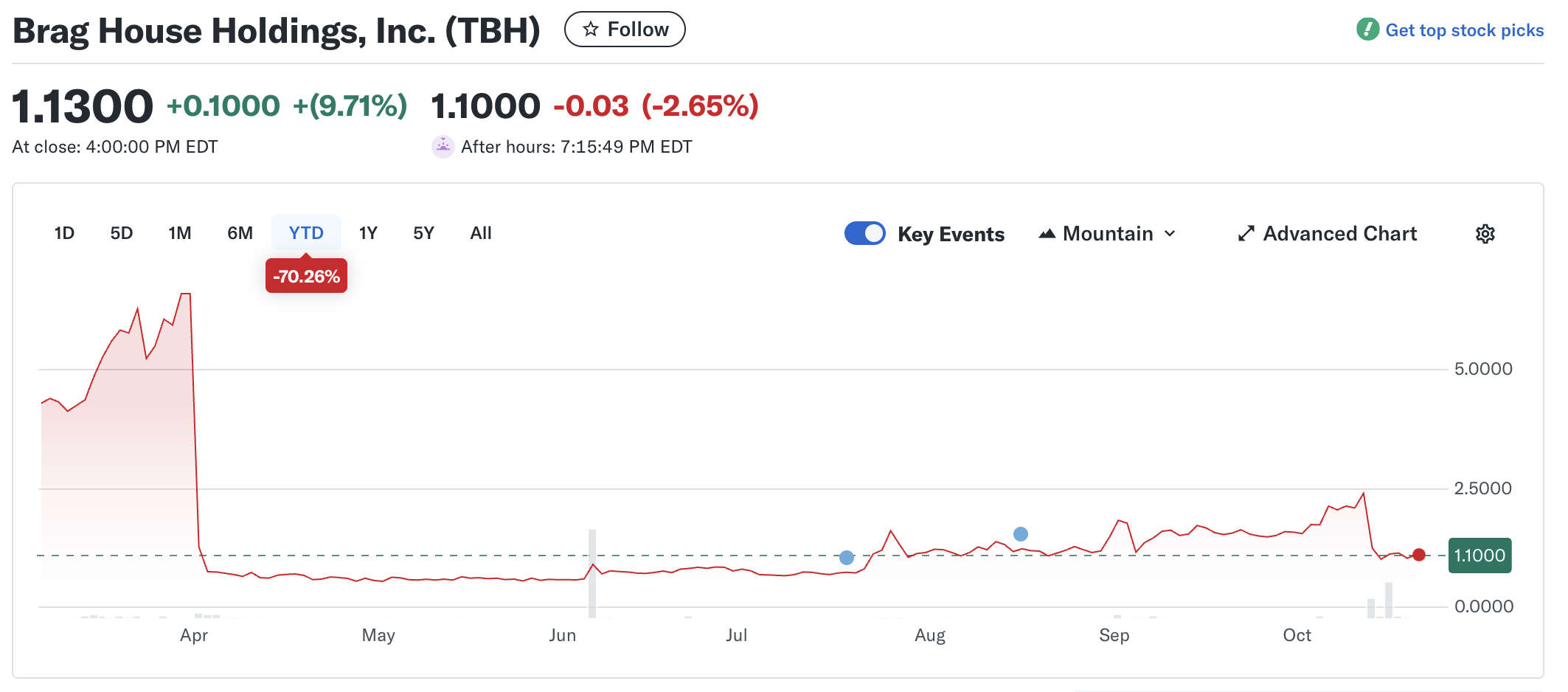Click the red current price endpoint dot
The height and width of the screenshot is (692, 1568).
coord(1419,555)
